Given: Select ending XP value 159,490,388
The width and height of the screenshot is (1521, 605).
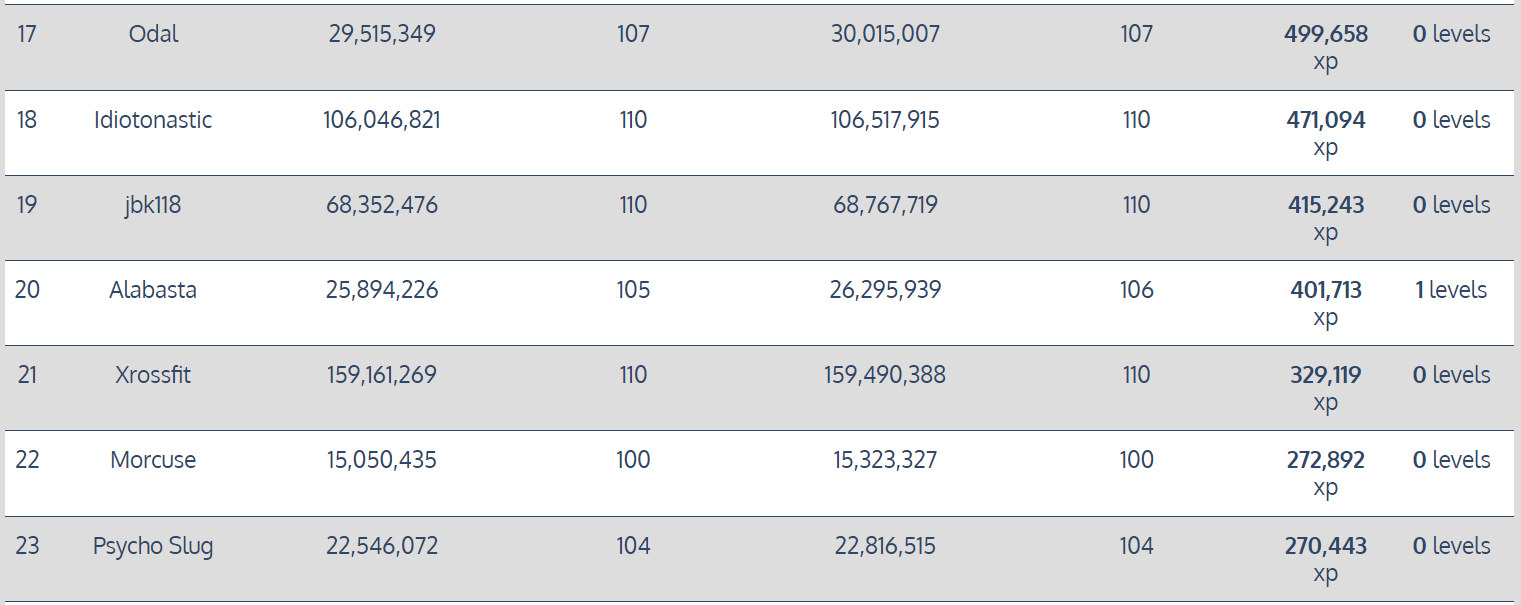Looking at the screenshot, I should (885, 375).
